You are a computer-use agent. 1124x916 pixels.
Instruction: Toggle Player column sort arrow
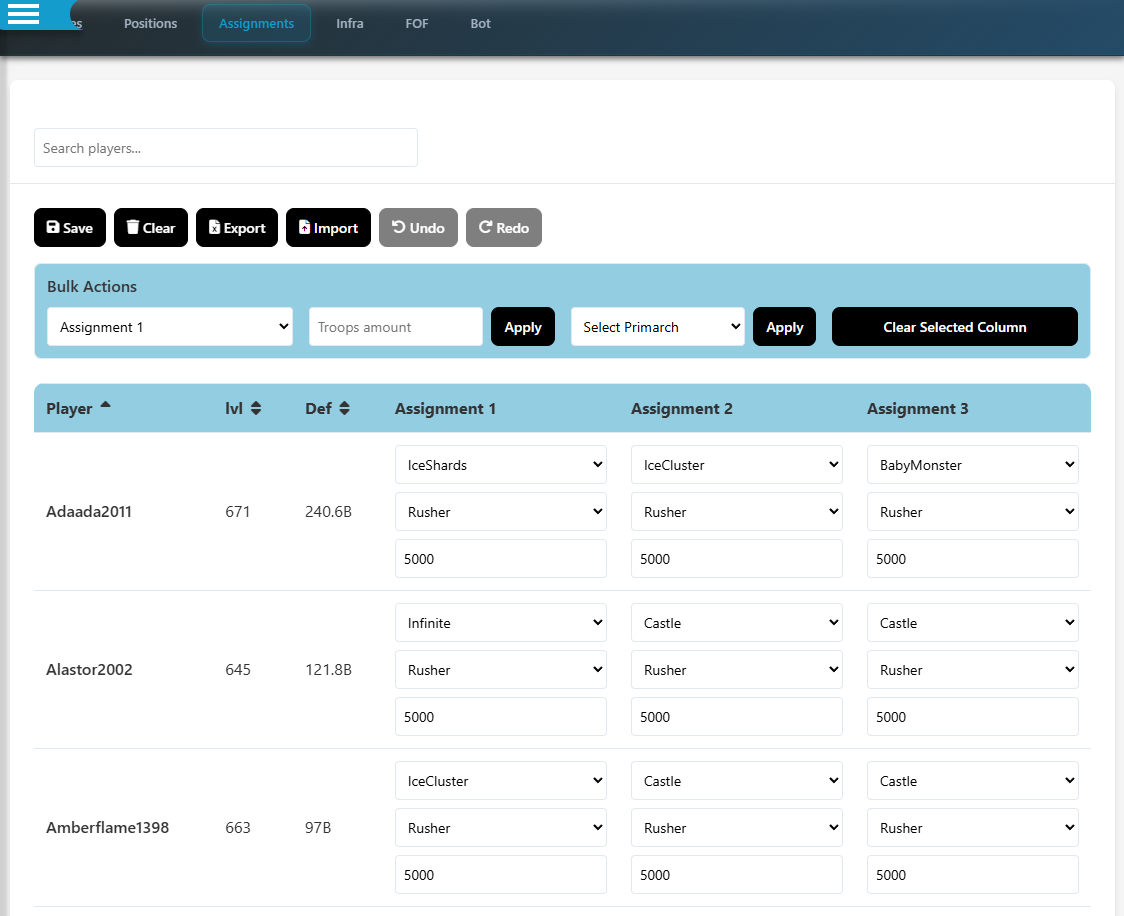click(x=106, y=406)
